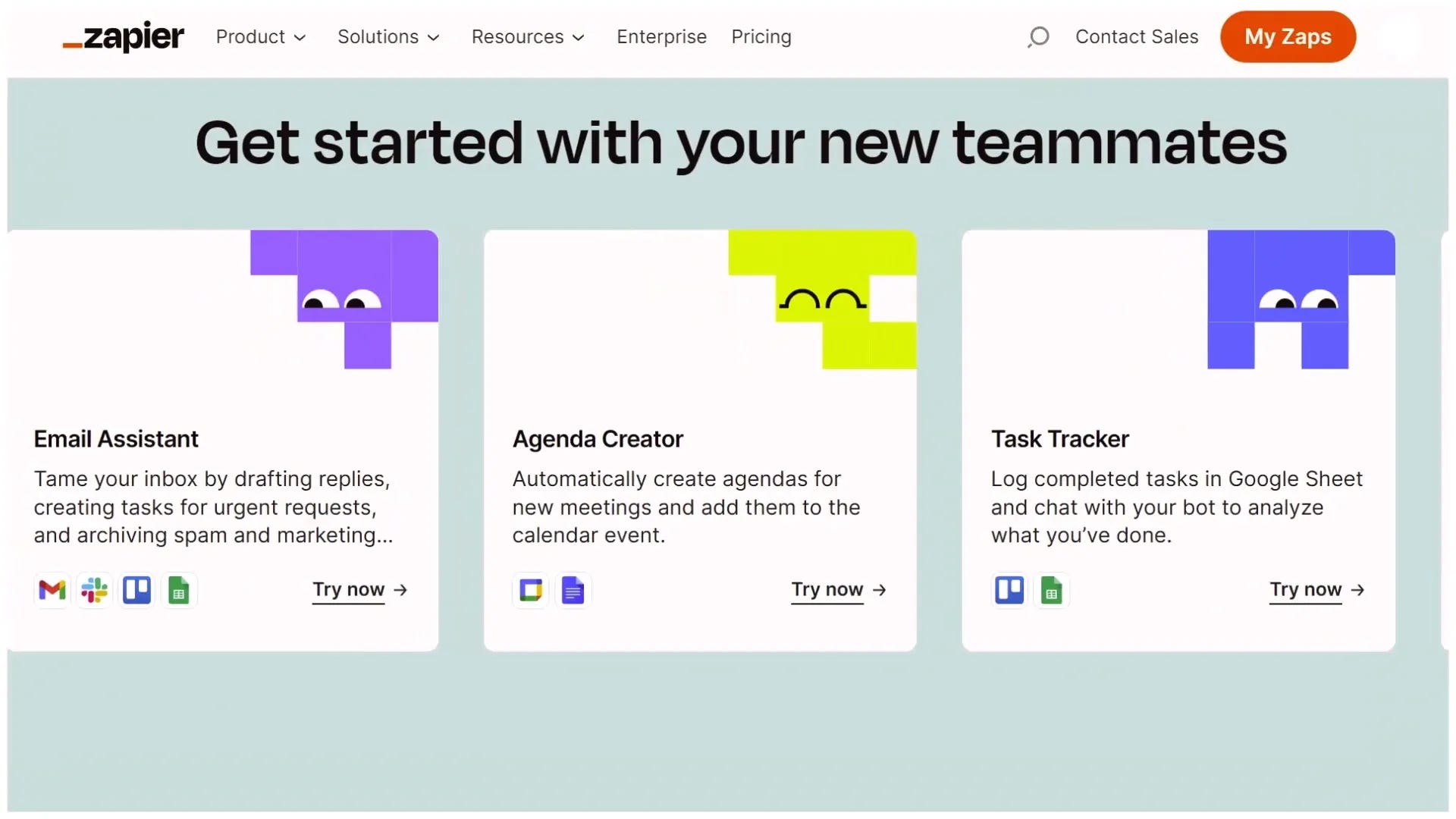Click the Trello icon in Email Assistant card
Image resolution: width=1456 pixels, height=819 pixels.
(137, 590)
